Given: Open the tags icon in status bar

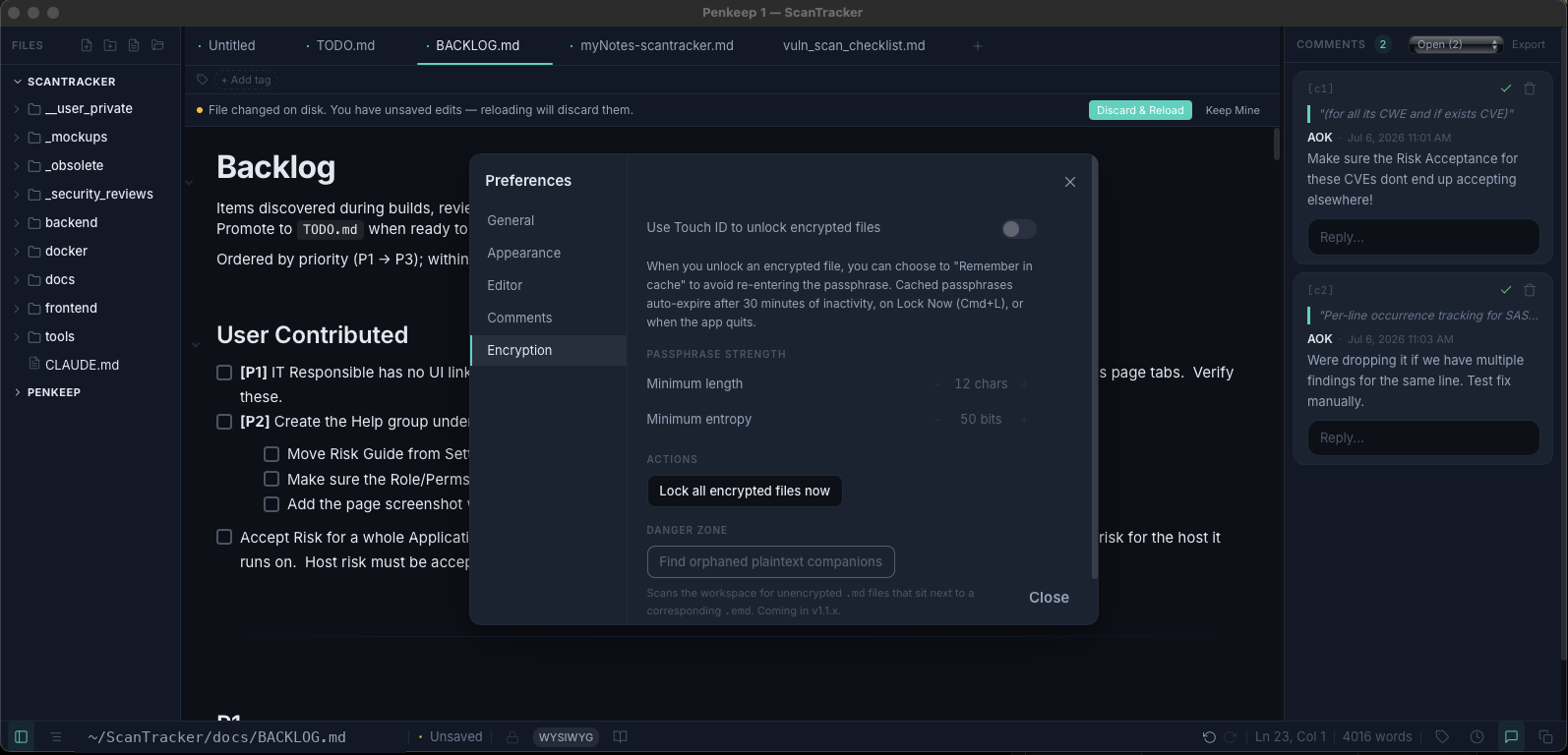Looking at the screenshot, I should (1442, 736).
